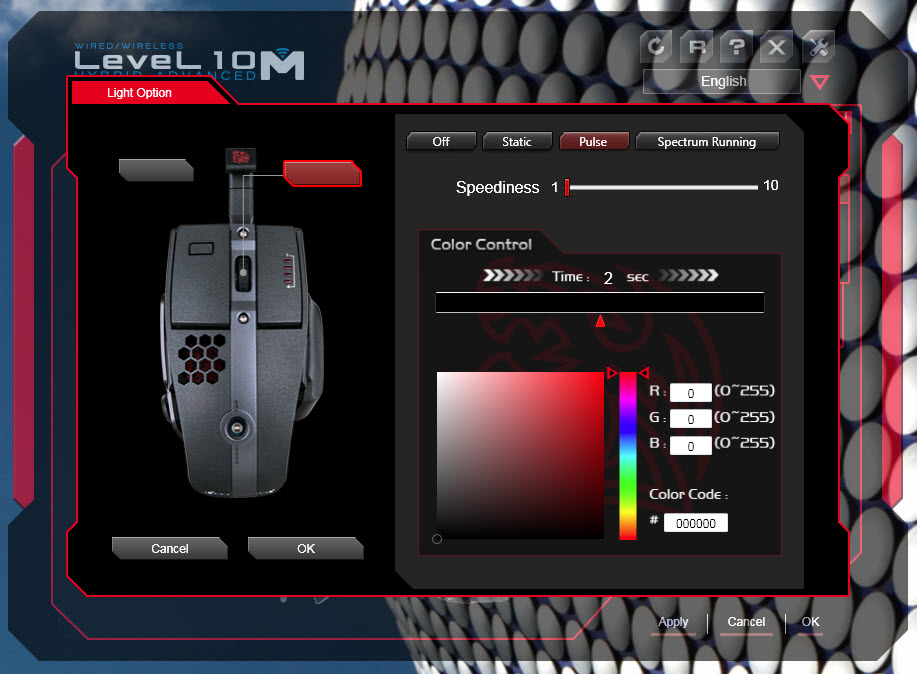Click the round adjustment screw on mouse
The image size is (917, 674).
point(236,428)
